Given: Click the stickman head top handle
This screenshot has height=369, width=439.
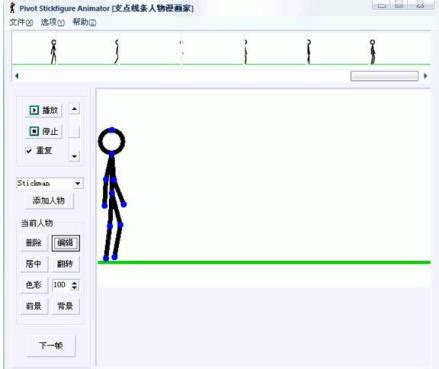Looking at the screenshot, I should [112, 129].
